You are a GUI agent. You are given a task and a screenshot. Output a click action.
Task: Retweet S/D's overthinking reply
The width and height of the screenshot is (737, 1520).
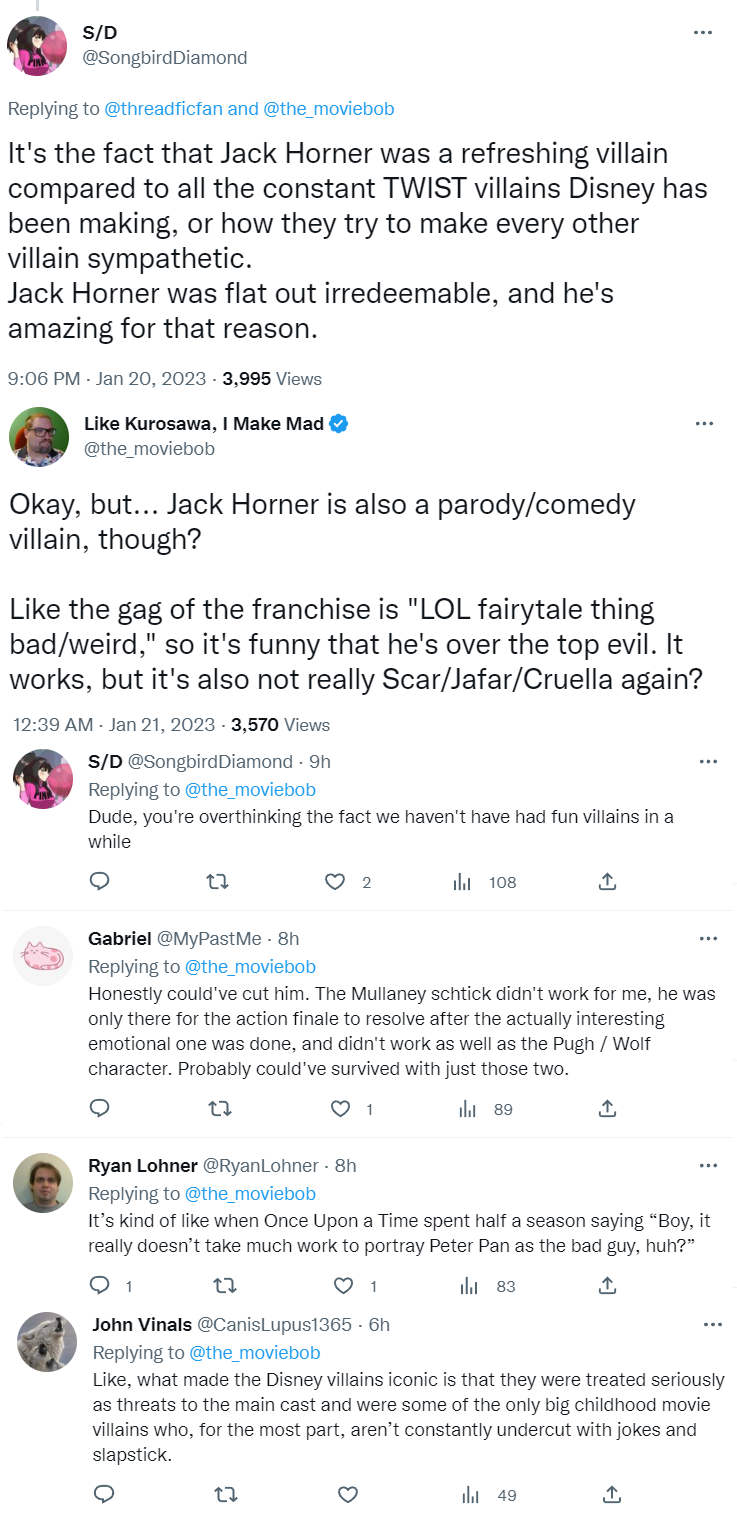click(216, 882)
